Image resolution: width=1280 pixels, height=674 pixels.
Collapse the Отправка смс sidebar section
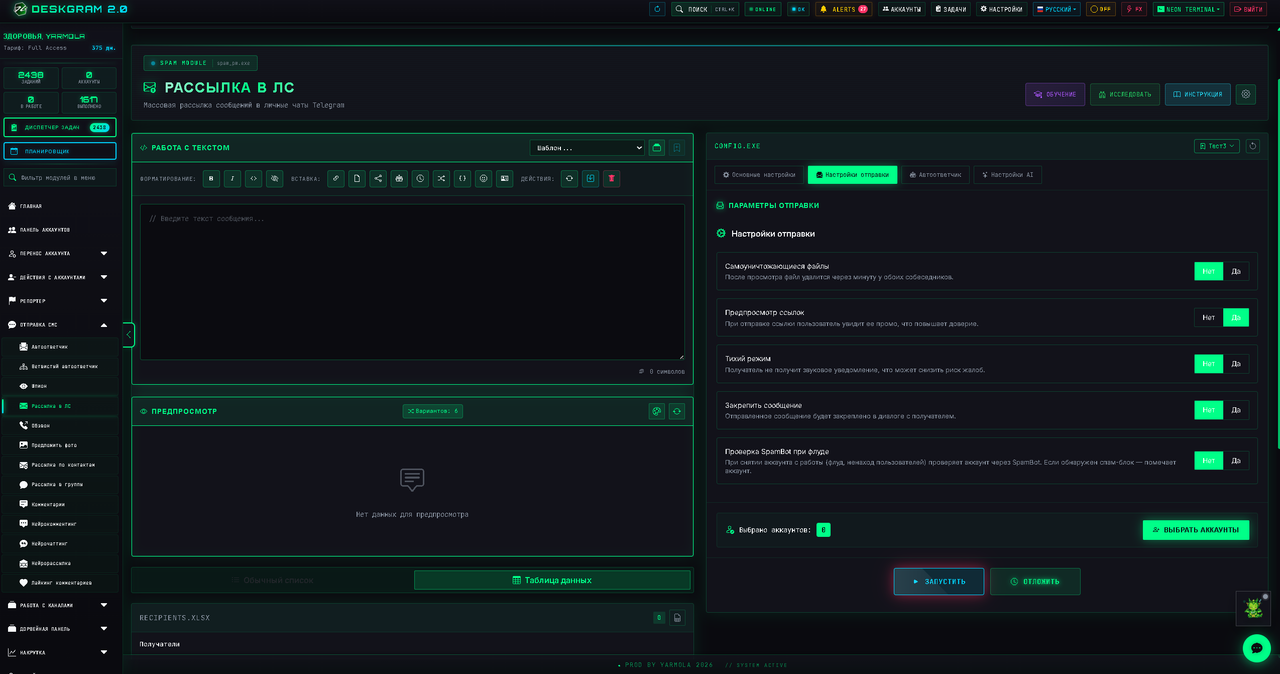pyautogui.click(x=60, y=324)
